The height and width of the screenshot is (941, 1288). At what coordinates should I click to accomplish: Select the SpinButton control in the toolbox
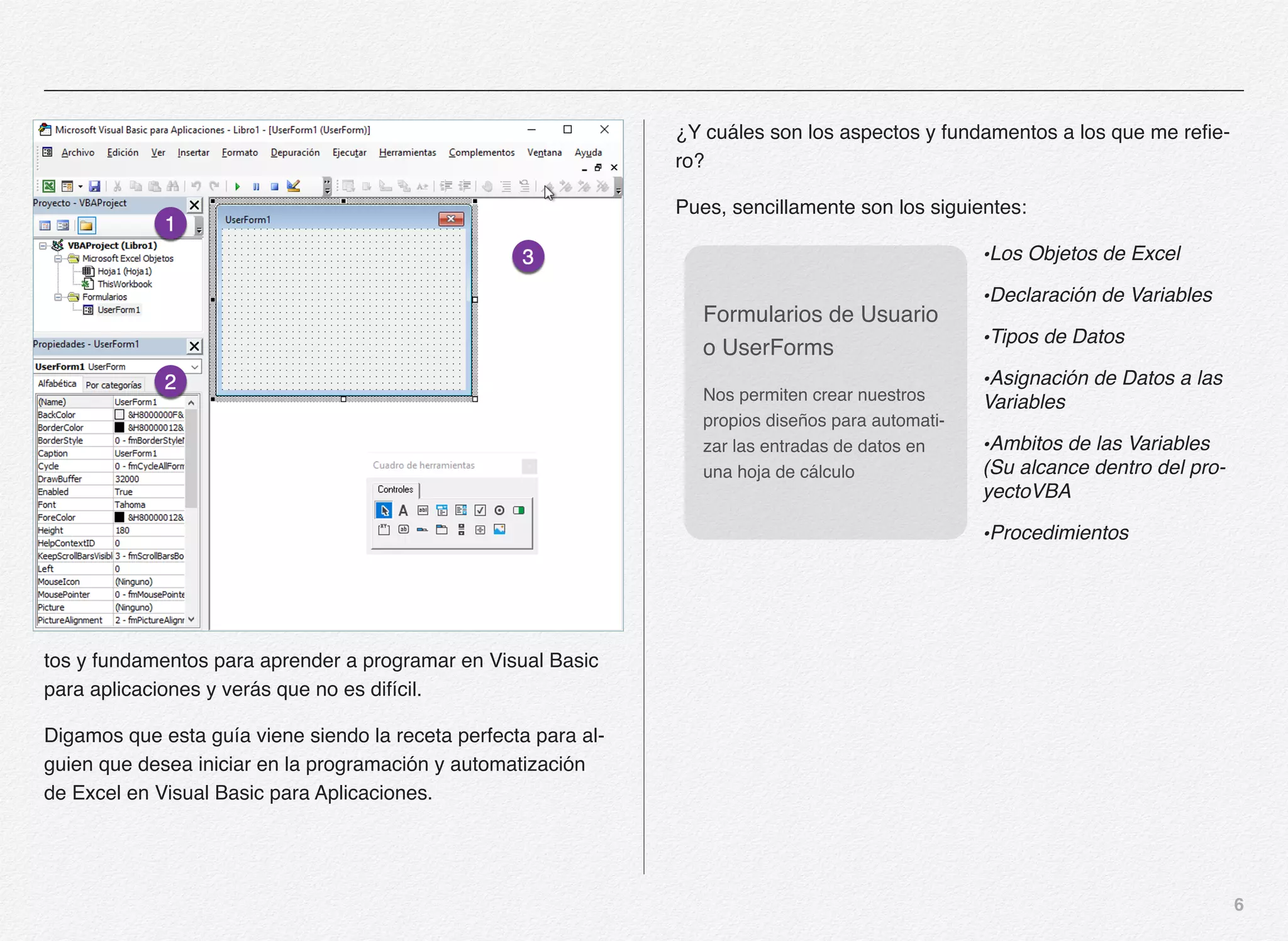pos(480,530)
